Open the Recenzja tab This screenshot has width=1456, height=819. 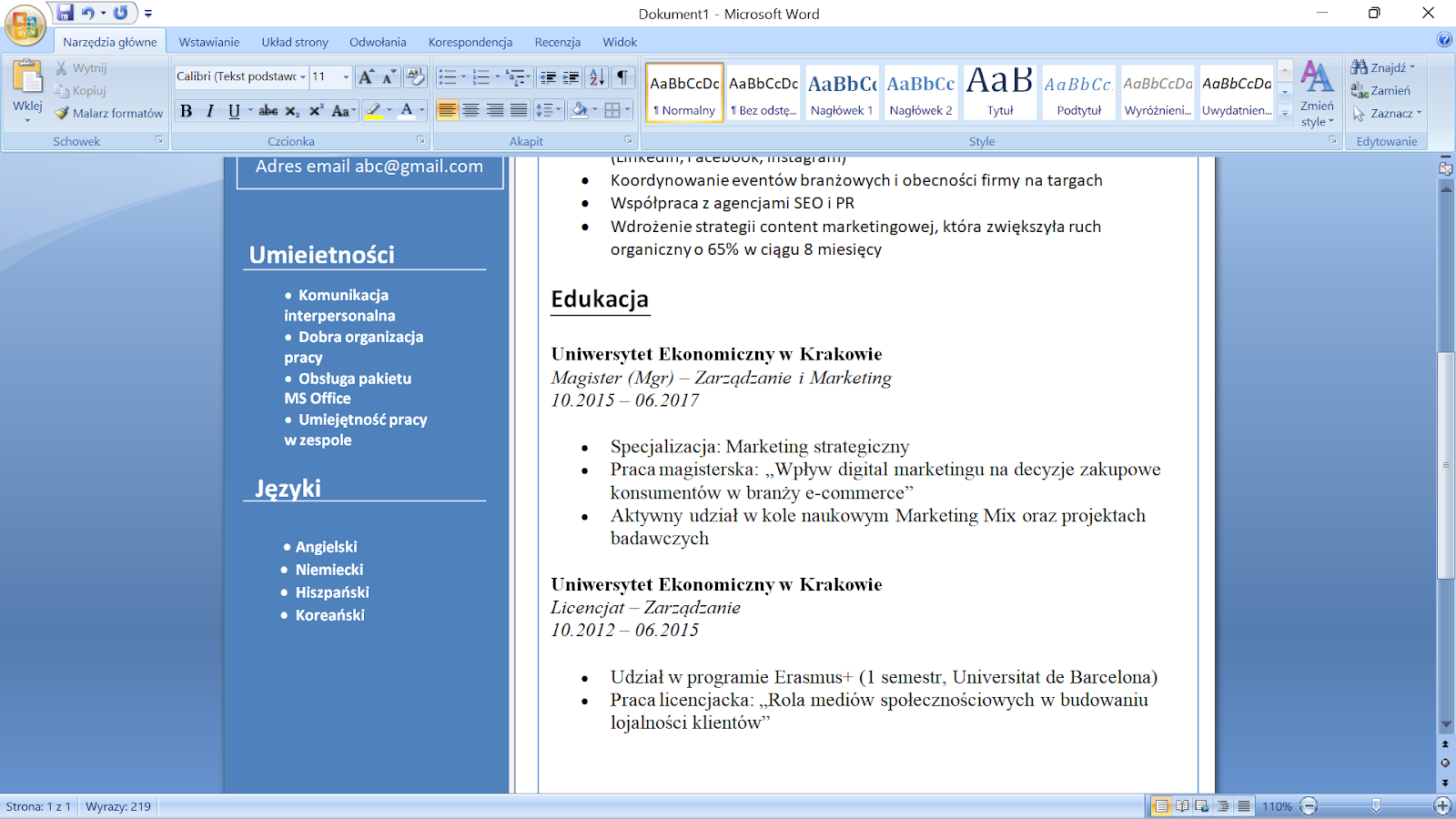coord(557,42)
